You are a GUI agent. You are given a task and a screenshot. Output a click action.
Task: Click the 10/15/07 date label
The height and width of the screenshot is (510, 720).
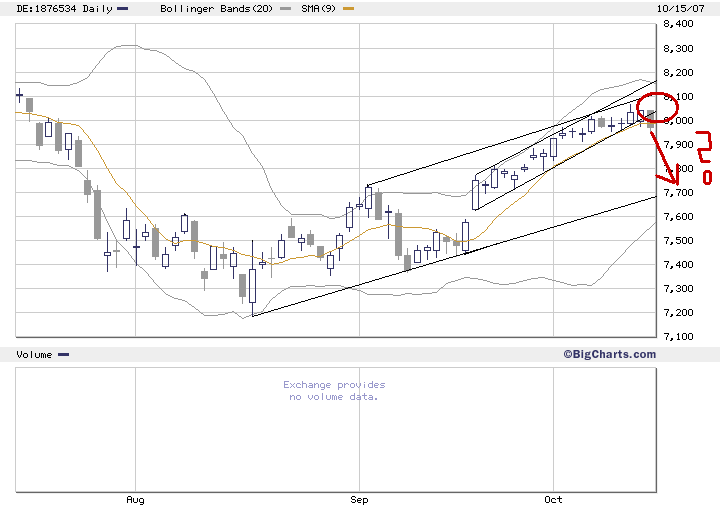point(680,9)
